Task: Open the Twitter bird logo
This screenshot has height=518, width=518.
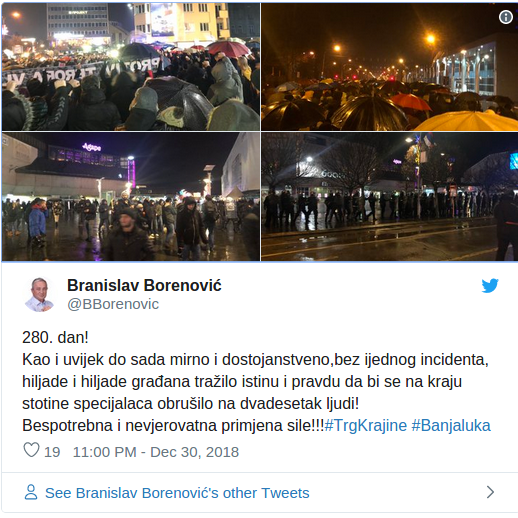Action: coord(490,285)
